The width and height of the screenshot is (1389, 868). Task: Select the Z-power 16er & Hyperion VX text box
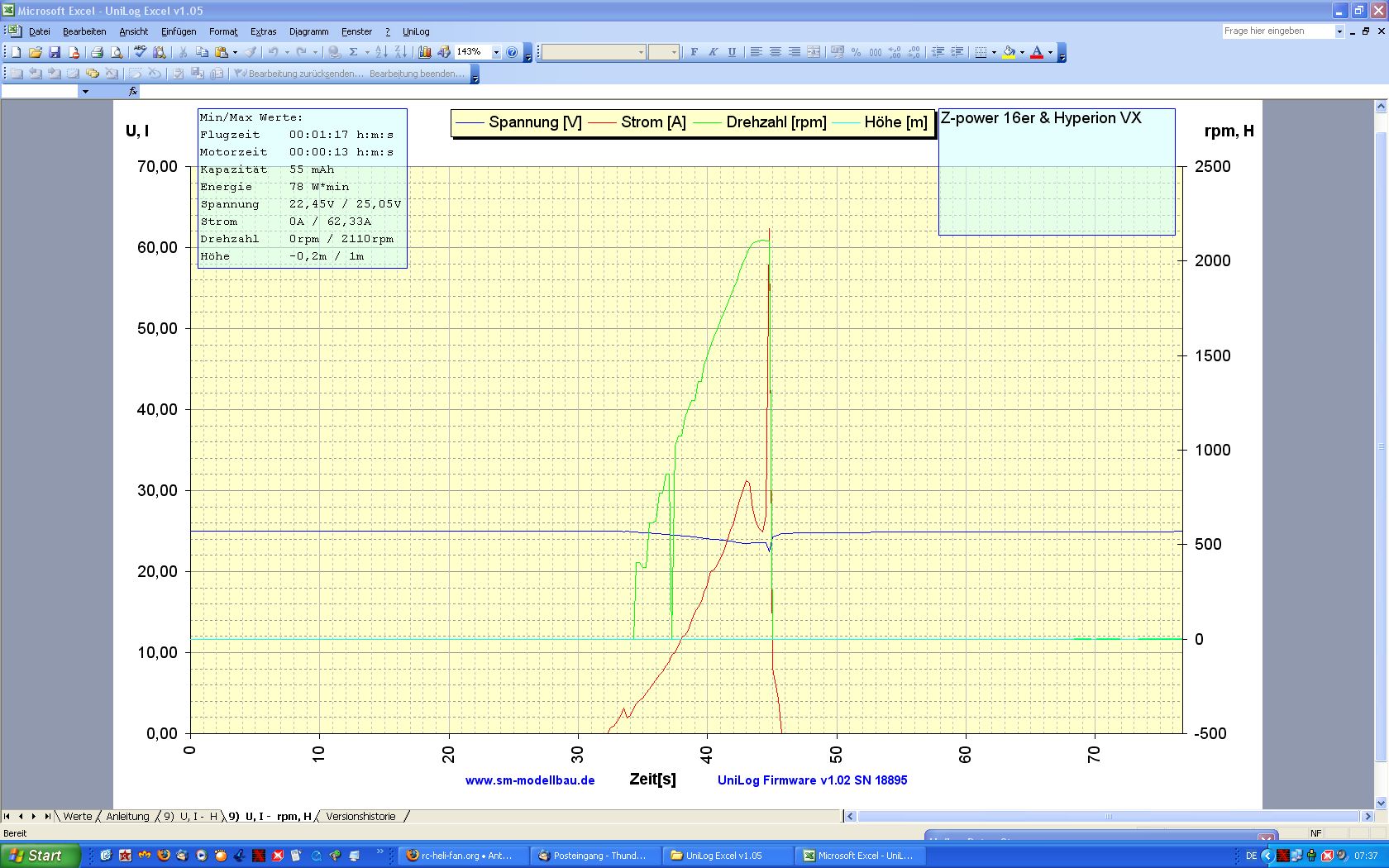1057,172
